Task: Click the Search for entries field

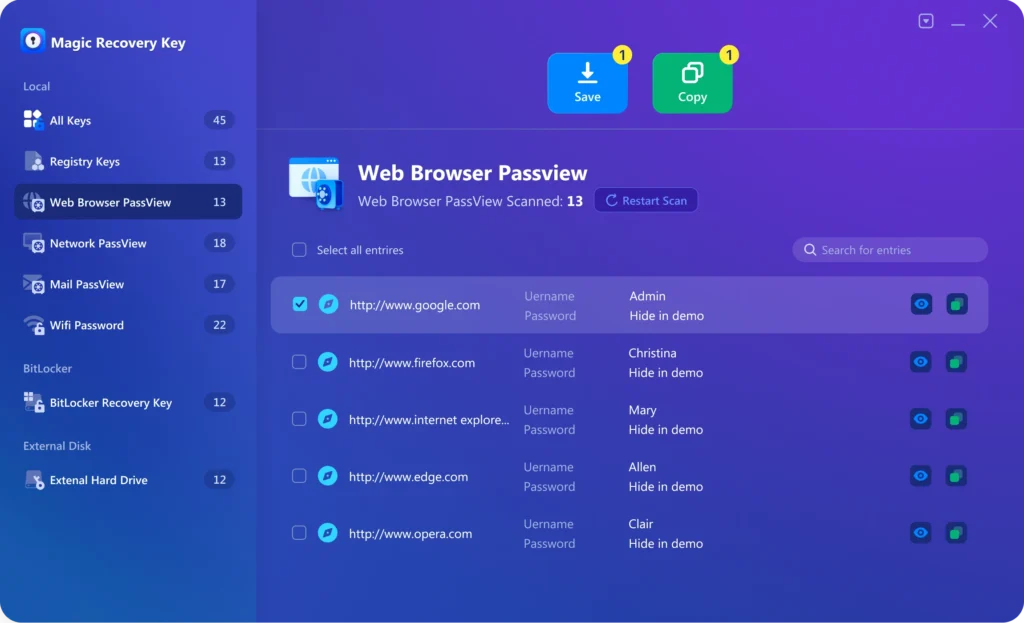Action: click(x=890, y=250)
